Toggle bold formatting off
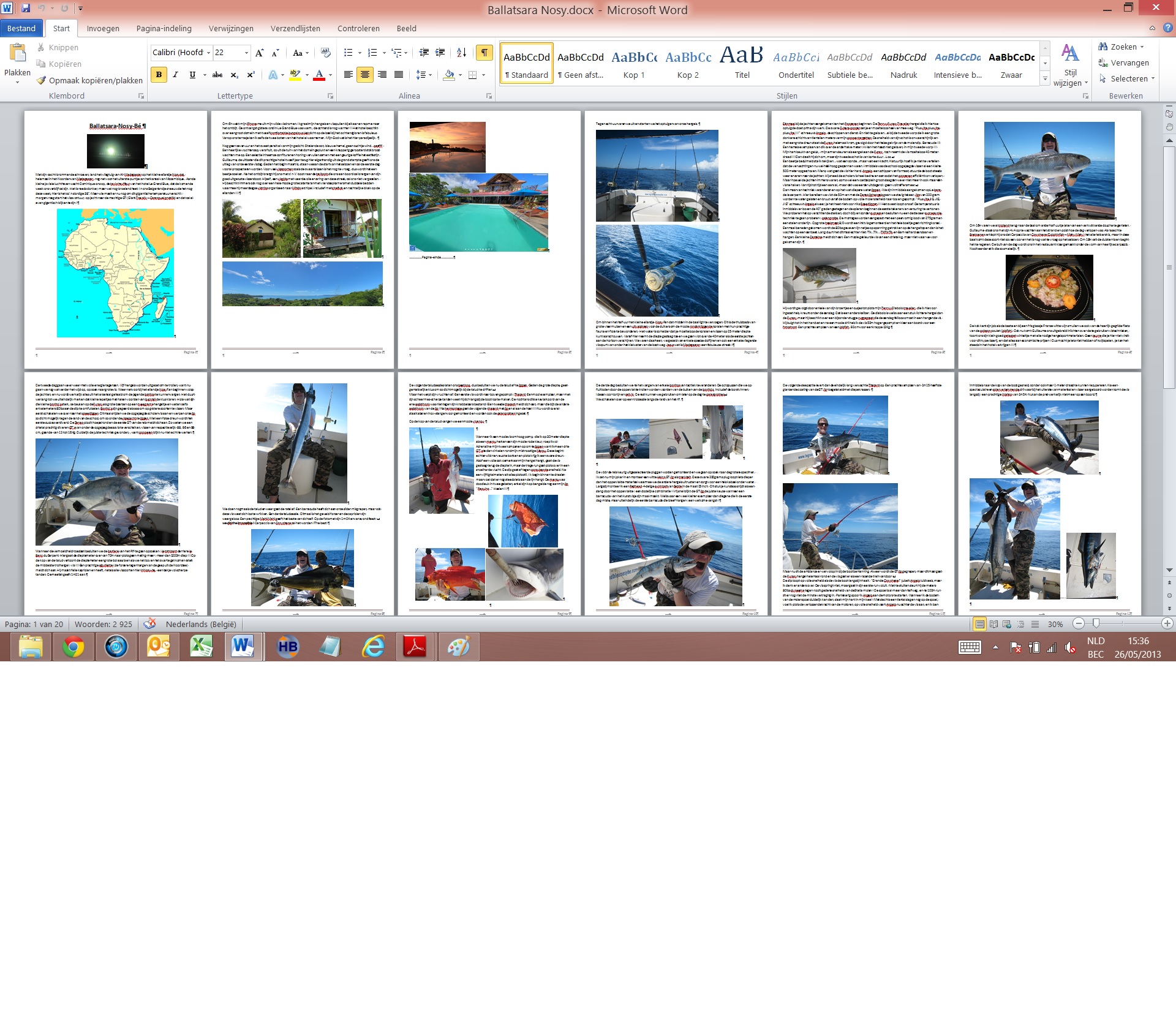 159,75
